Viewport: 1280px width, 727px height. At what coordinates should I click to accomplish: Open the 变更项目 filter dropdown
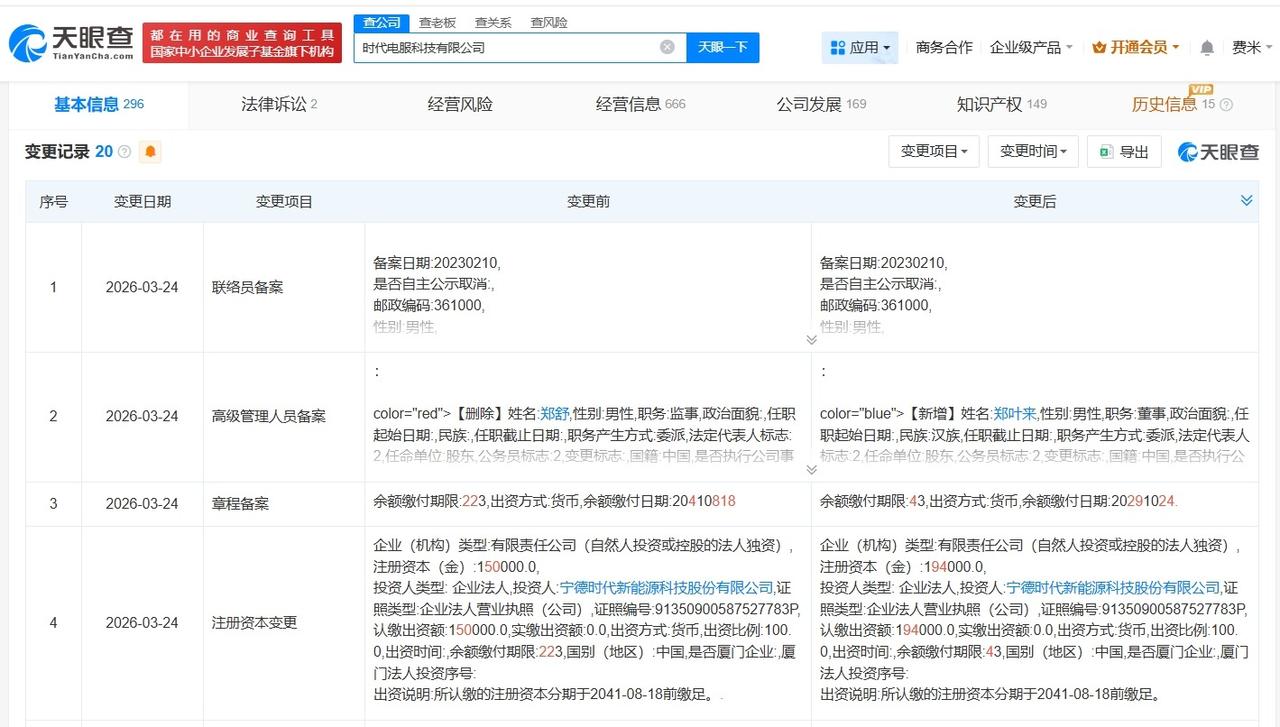[x=933, y=151]
